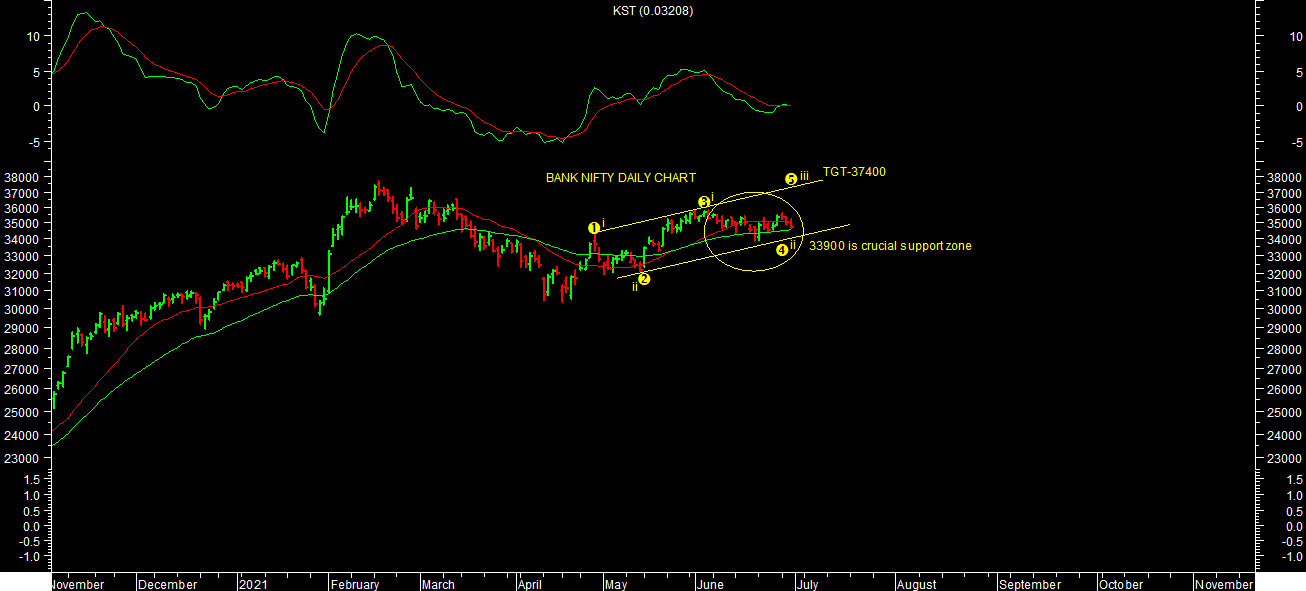Click yellow wave marker 1 on chart
This screenshot has width=1306, height=591.
pyautogui.click(x=593, y=228)
